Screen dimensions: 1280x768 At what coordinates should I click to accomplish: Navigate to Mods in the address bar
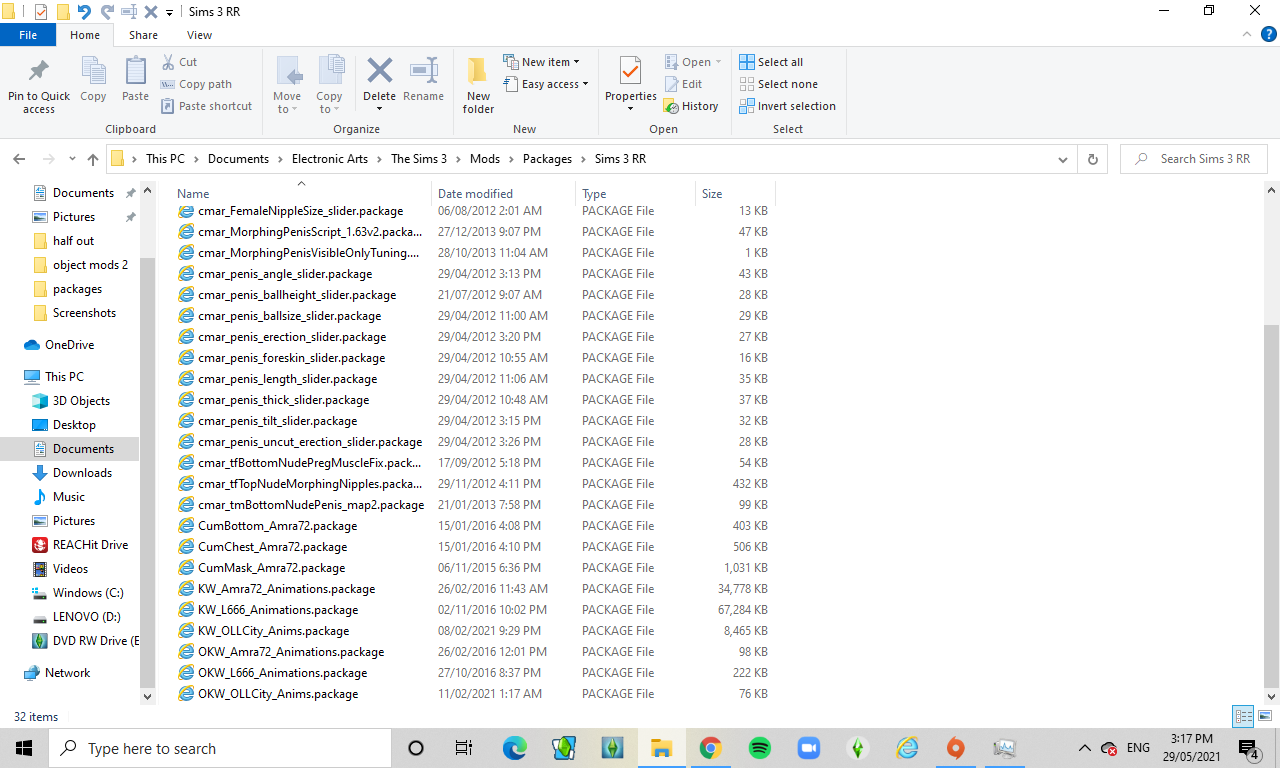[485, 159]
